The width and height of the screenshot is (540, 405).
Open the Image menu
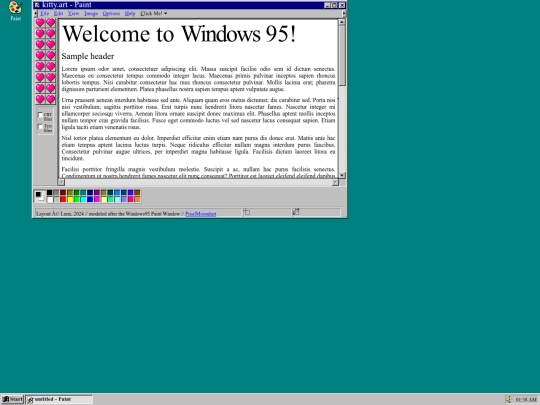91,13
